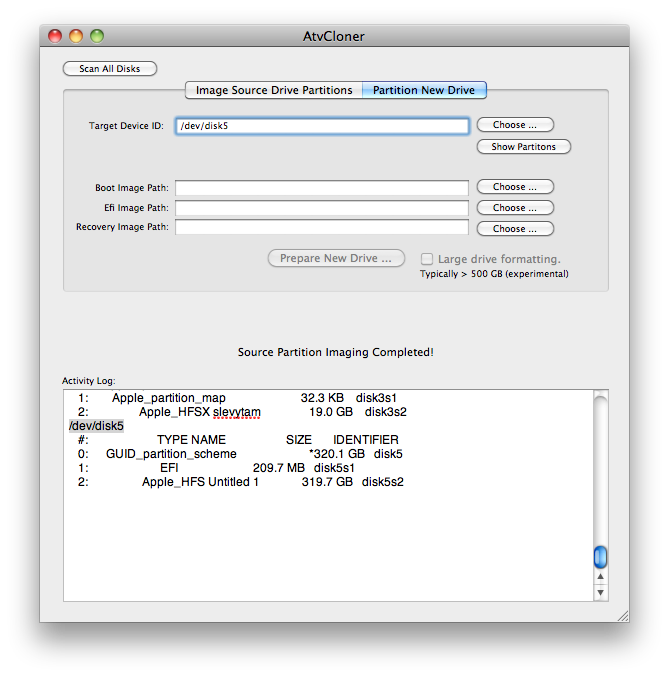669x677 pixels.
Task: Click the Target Device ID text field
Action: 322,126
